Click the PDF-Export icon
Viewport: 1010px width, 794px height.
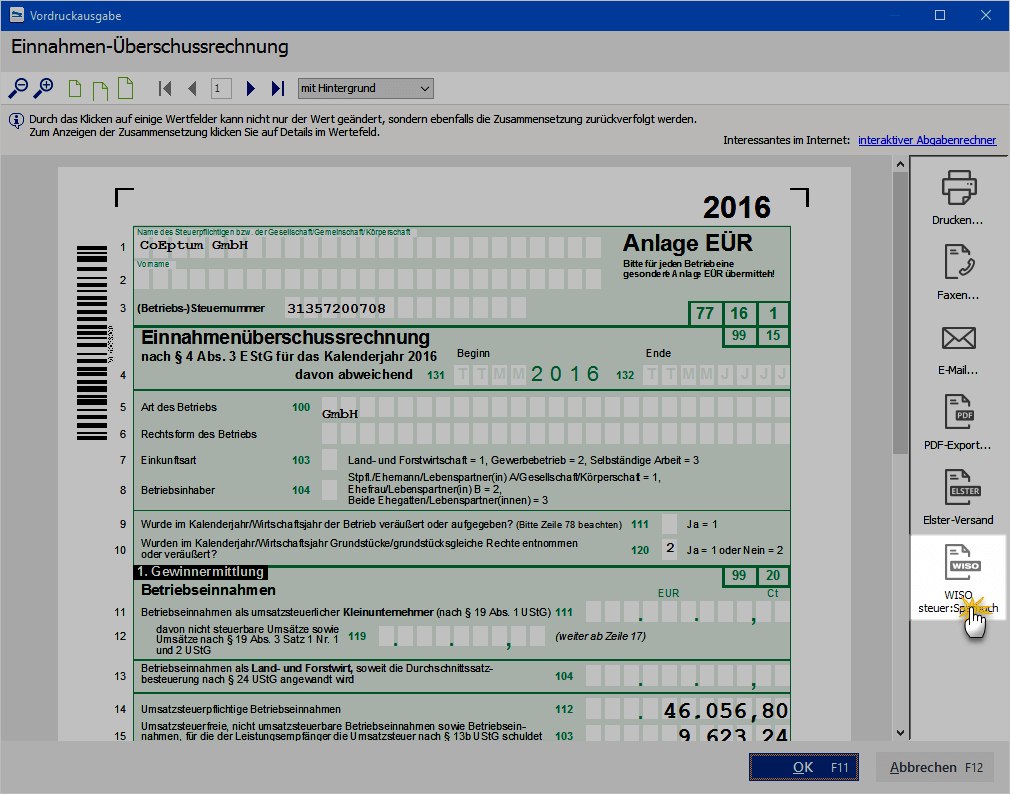pyautogui.click(x=959, y=412)
